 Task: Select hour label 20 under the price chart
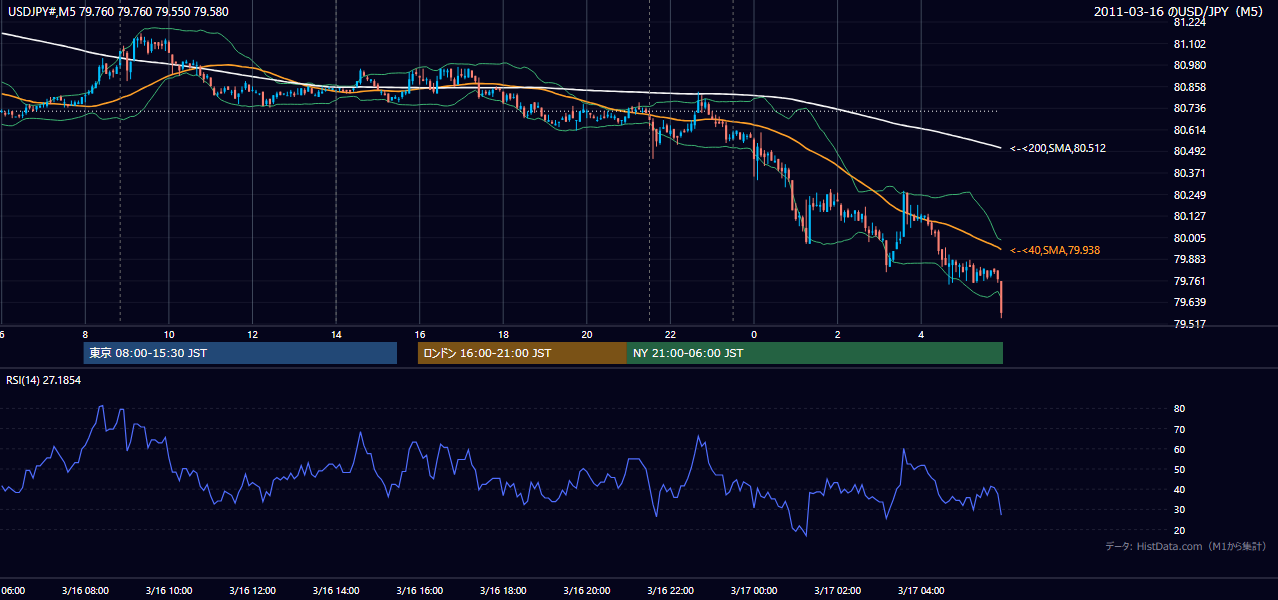[x=587, y=334]
